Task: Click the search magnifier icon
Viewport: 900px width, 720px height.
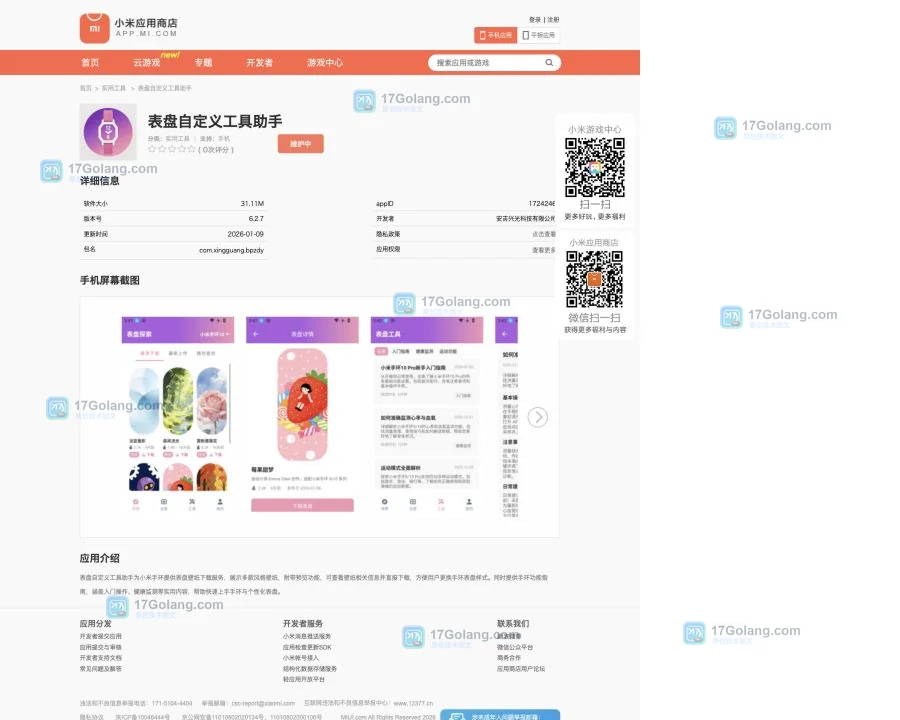Action: point(549,63)
